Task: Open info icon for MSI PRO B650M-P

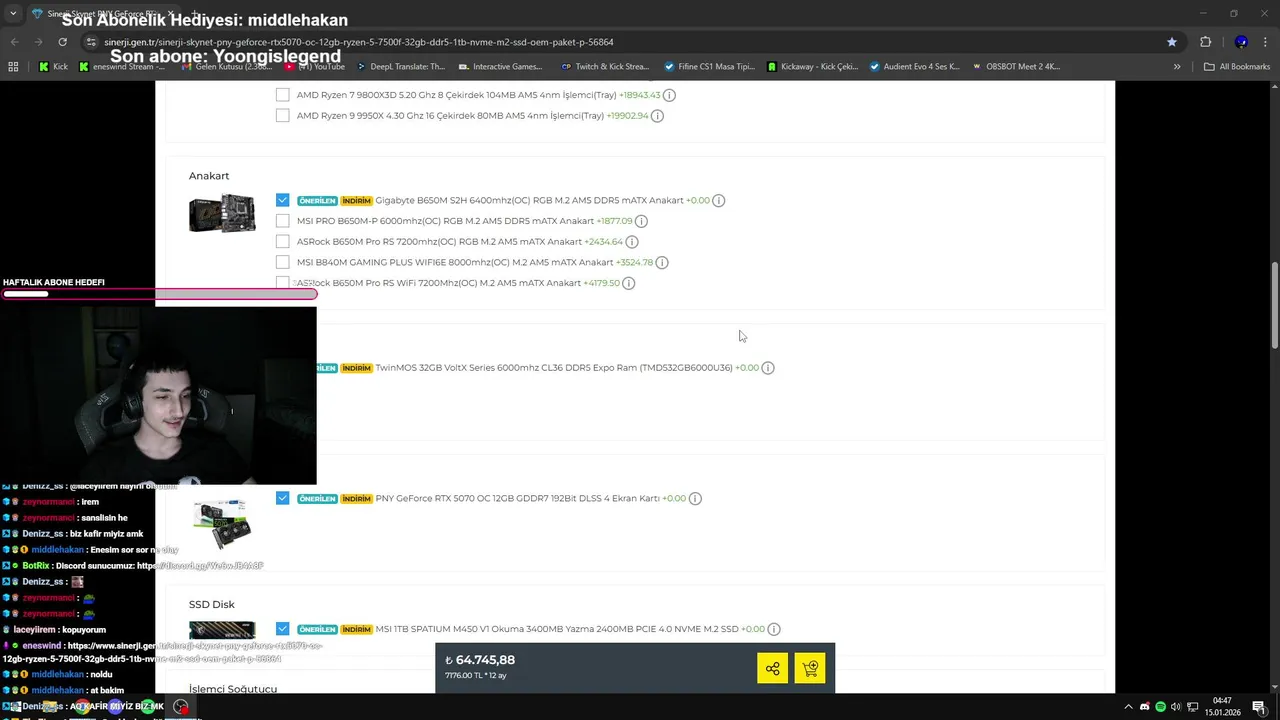Action: pyautogui.click(x=641, y=221)
